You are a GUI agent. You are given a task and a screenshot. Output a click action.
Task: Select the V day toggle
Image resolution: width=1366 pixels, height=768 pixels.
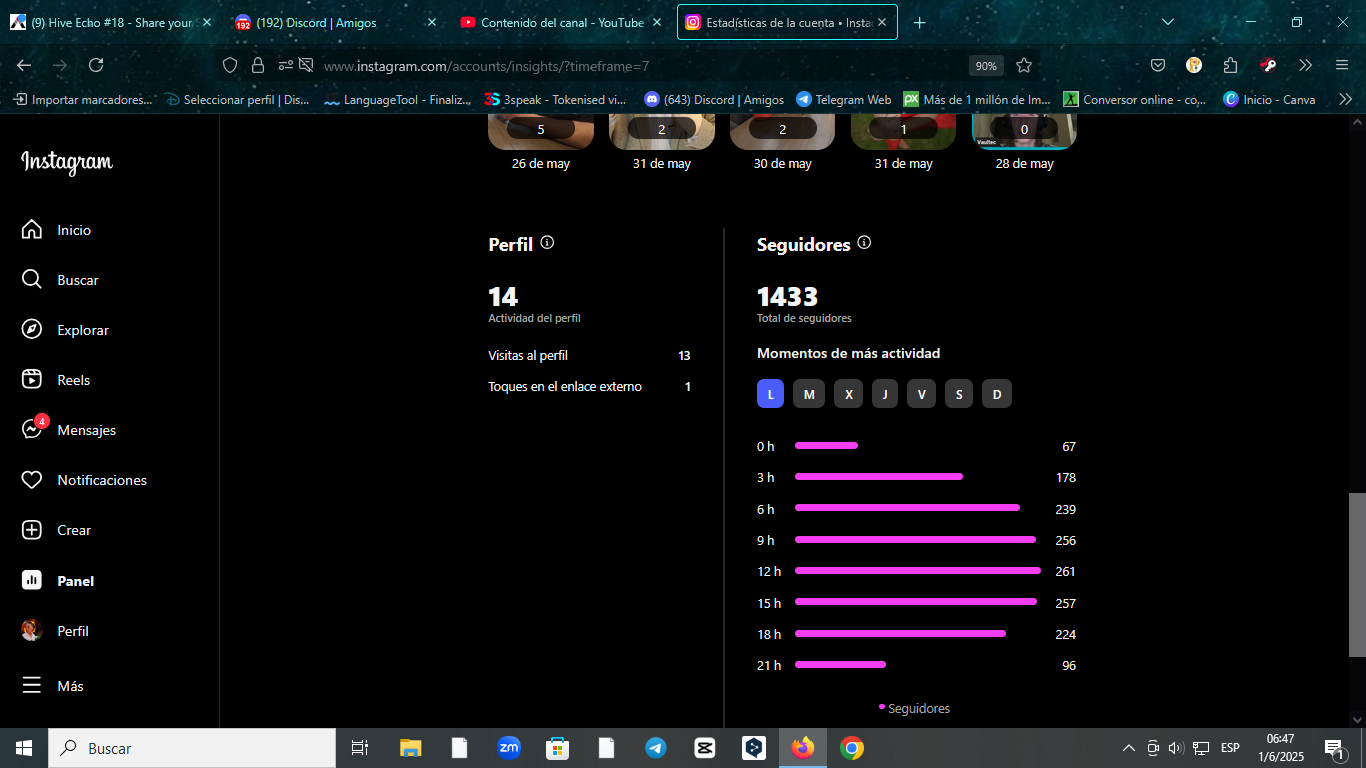pos(921,394)
